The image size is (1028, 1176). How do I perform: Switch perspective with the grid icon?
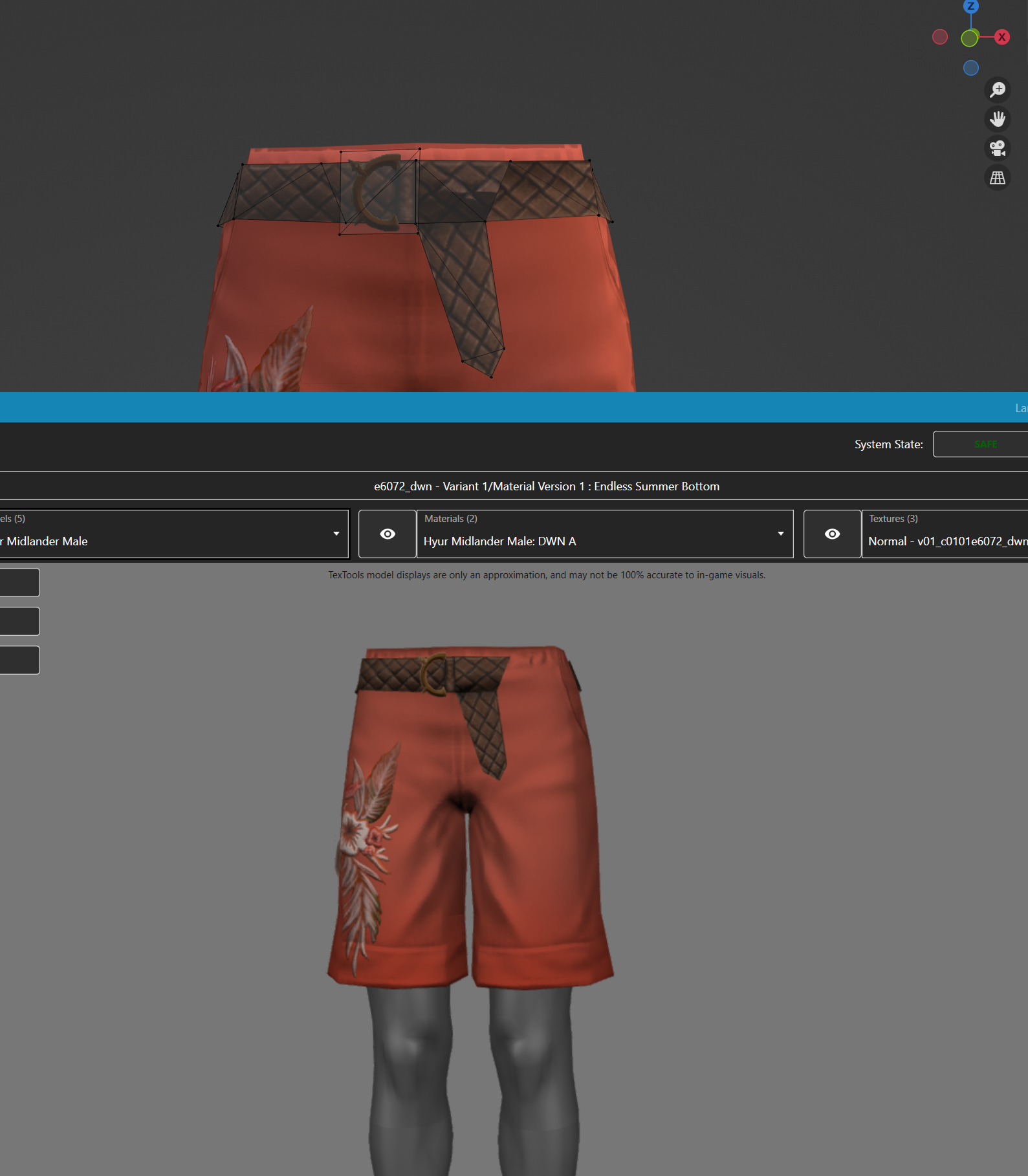point(998,177)
